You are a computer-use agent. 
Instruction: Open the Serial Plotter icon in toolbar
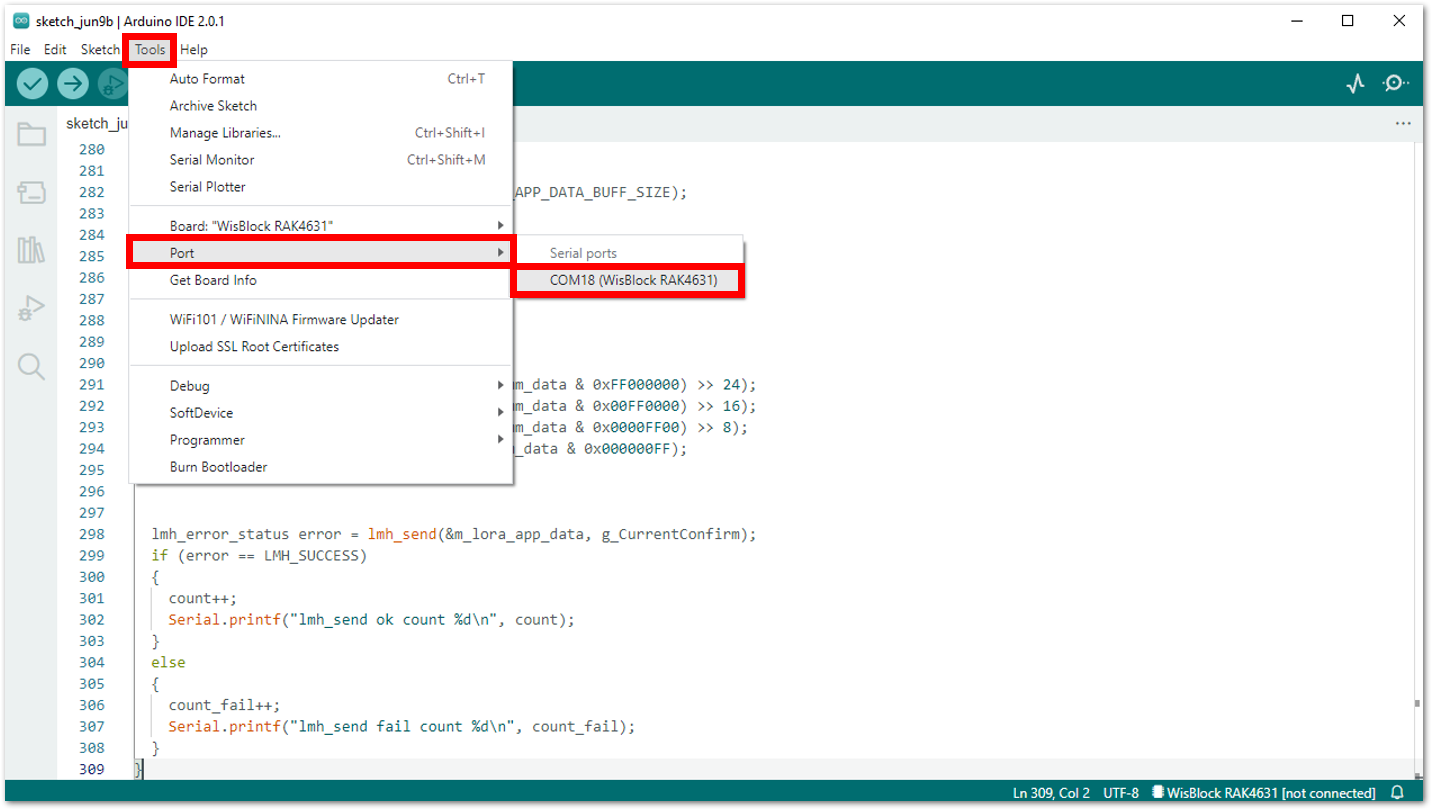1355,84
